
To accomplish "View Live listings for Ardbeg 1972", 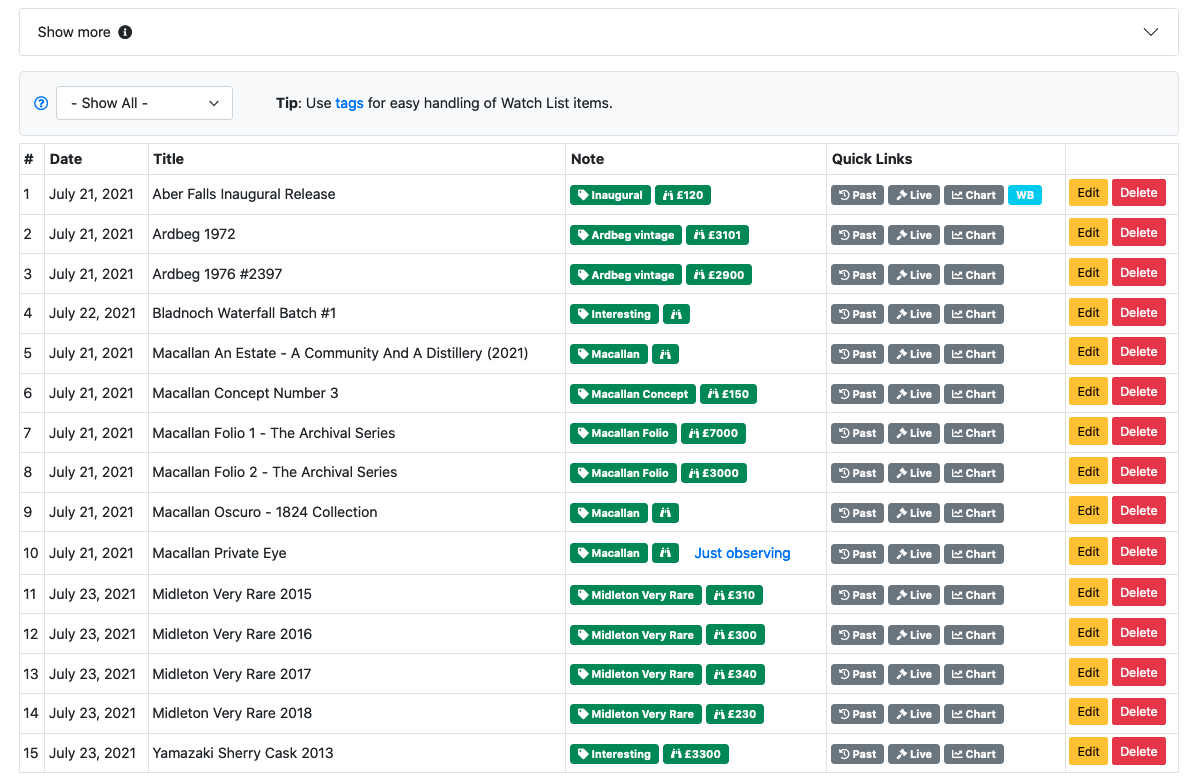I will [x=913, y=234].
